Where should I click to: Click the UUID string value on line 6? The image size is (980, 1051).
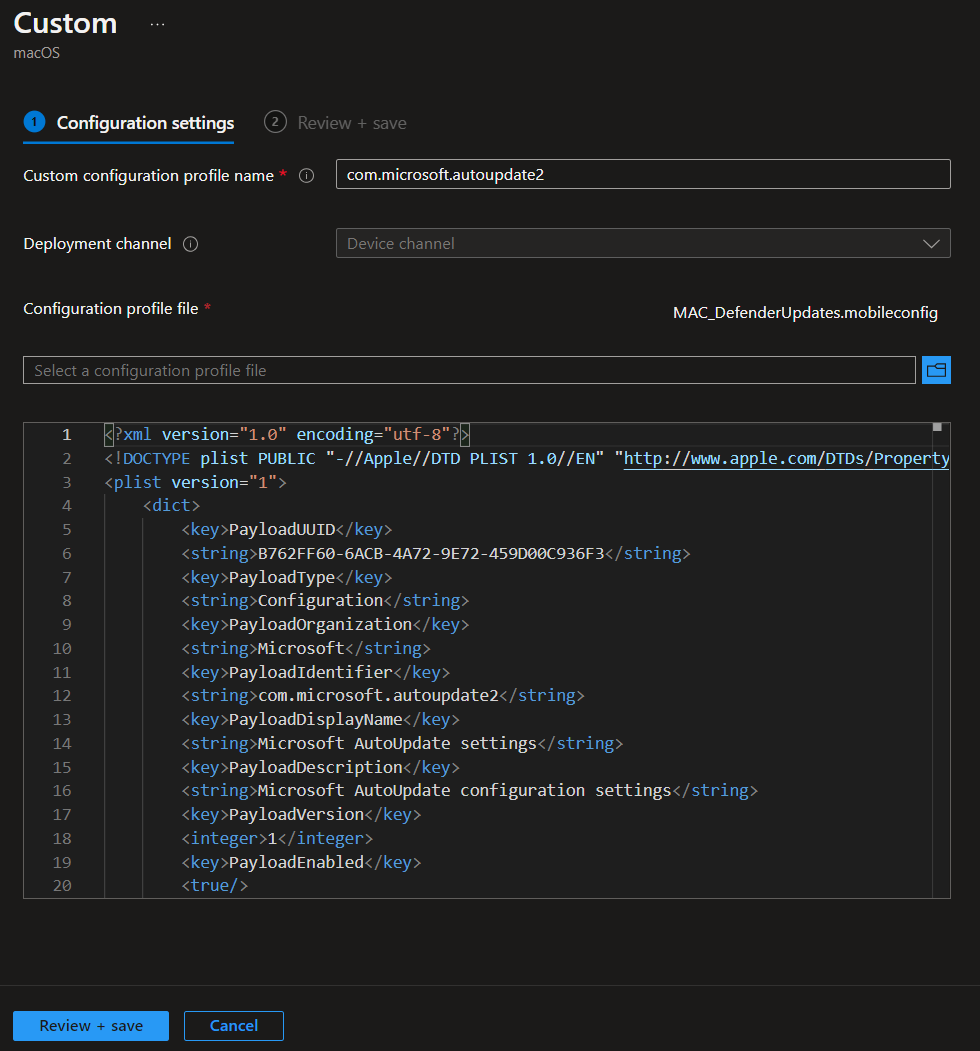(431, 553)
